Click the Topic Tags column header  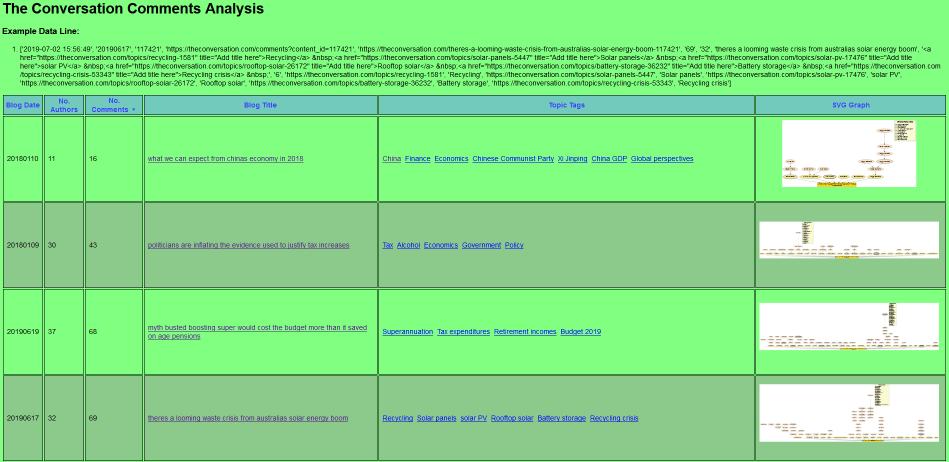[566, 105]
